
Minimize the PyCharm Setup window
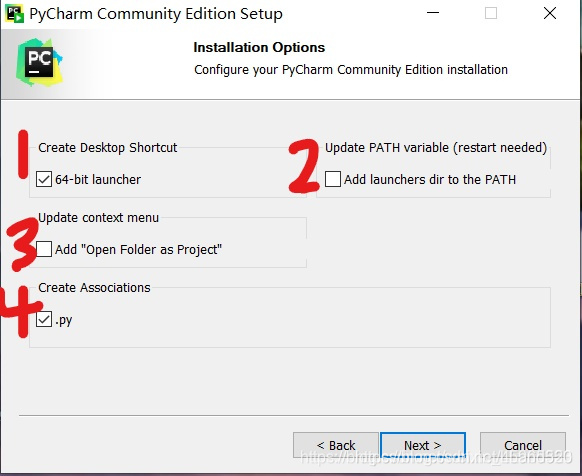(x=433, y=13)
